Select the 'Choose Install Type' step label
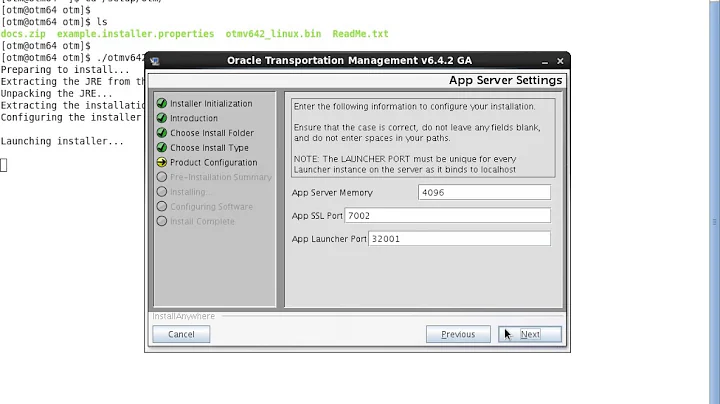Viewport: 720px width, 404px height. click(209, 148)
